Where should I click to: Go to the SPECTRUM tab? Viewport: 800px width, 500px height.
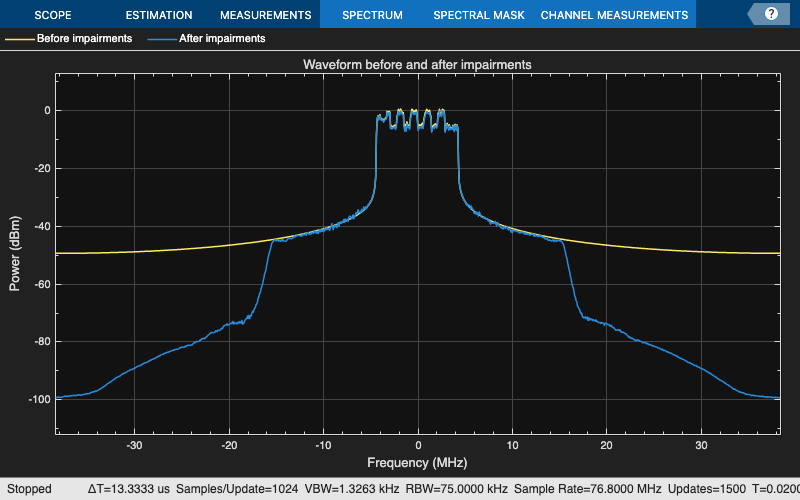tap(372, 15)
